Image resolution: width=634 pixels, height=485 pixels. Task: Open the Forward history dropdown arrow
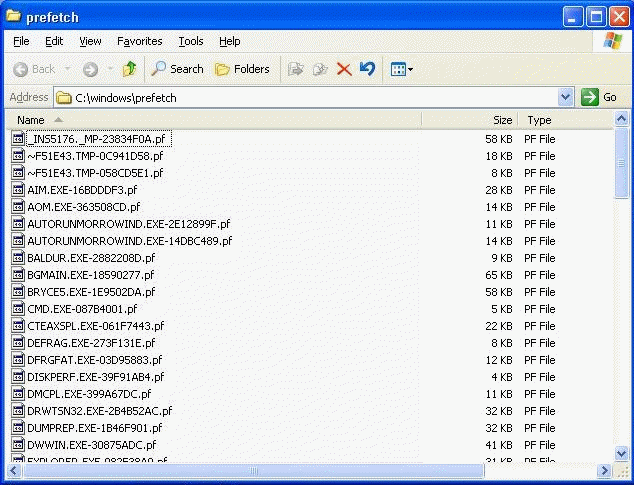click(x=110, y=69)
